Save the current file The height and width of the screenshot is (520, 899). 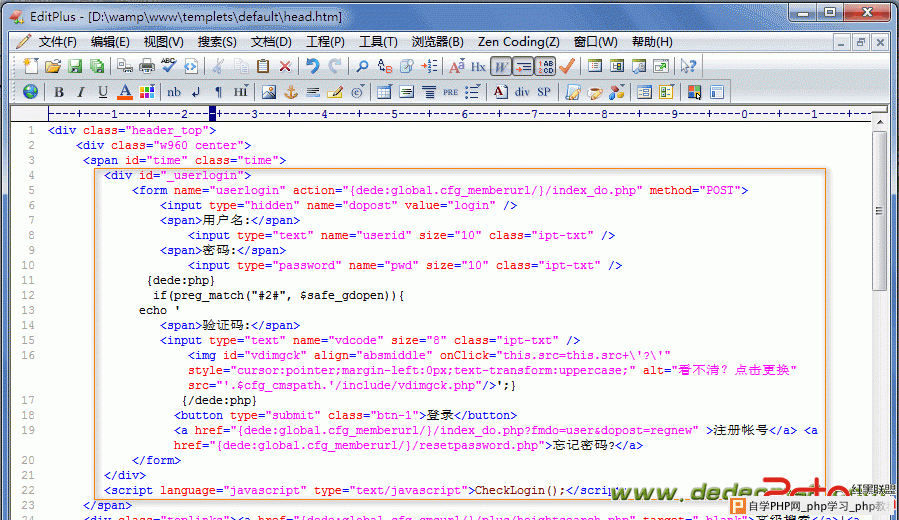pyautogui.click(x=75, y=67)
